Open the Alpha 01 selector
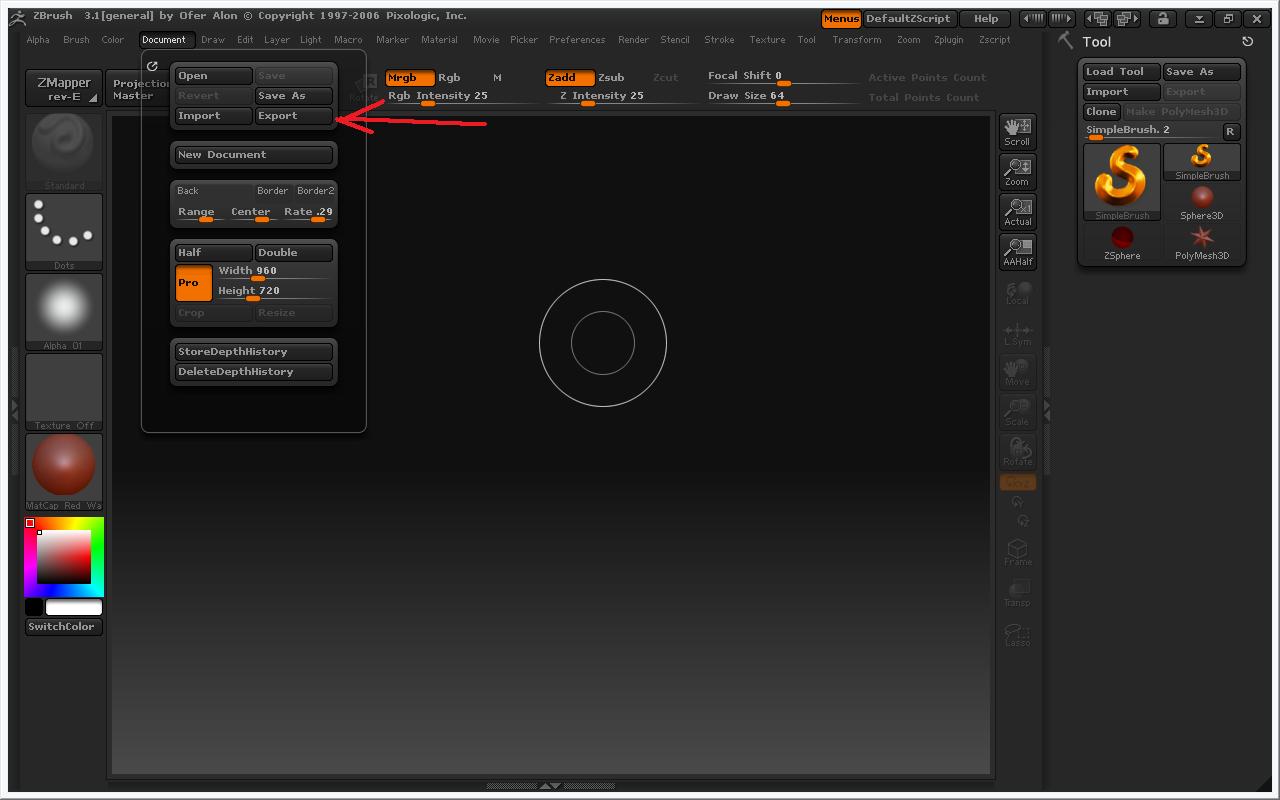Screen dimensions: 1280x800 click(64, 311)
